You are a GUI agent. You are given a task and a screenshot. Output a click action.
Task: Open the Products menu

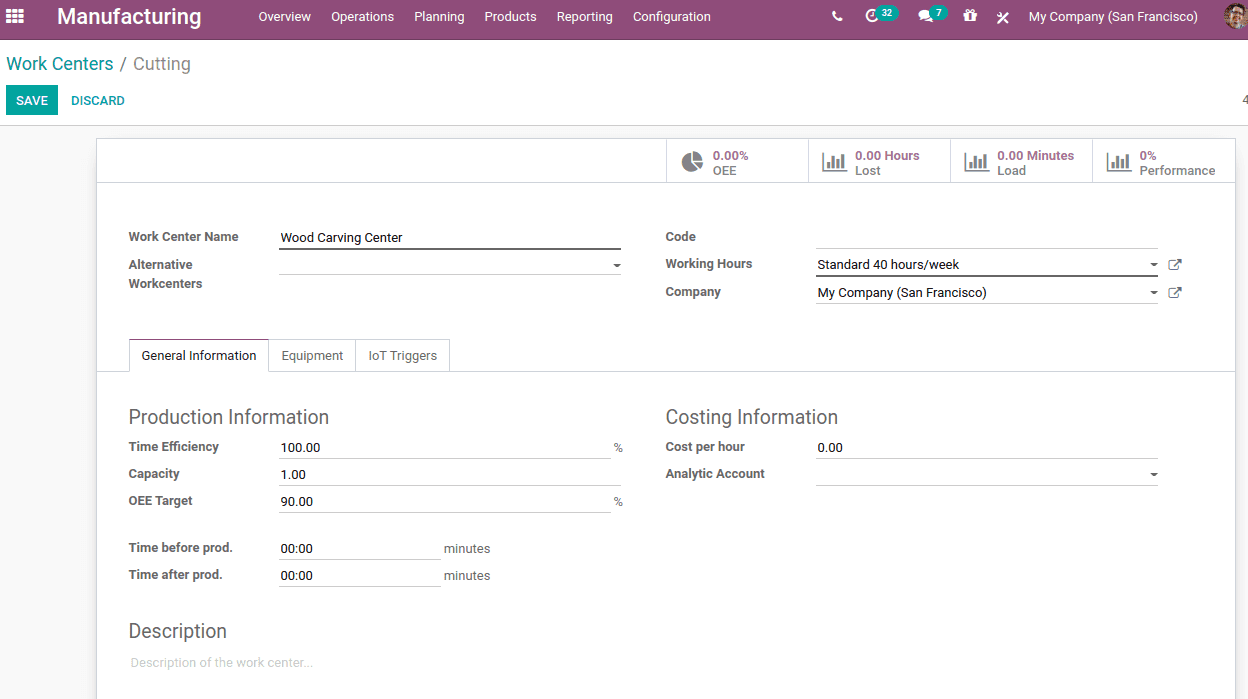[510, 17]
